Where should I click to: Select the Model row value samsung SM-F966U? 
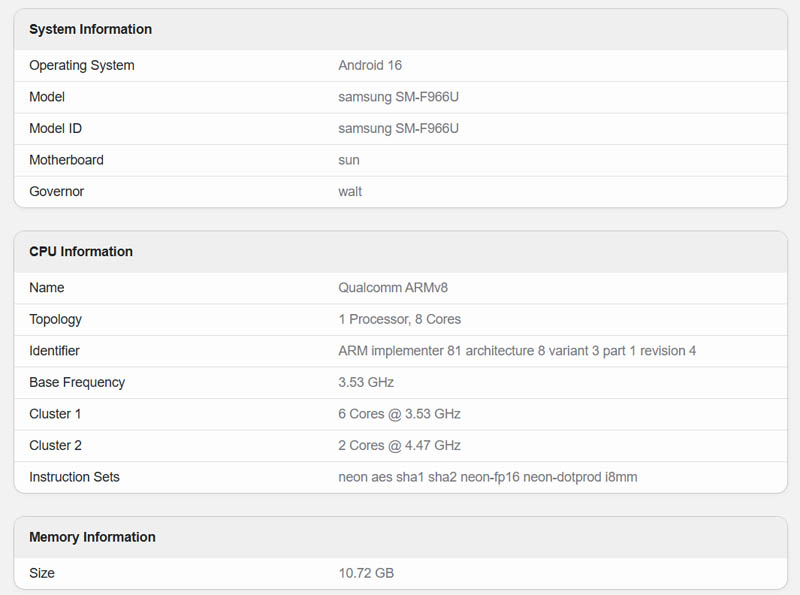pos(398,97)
